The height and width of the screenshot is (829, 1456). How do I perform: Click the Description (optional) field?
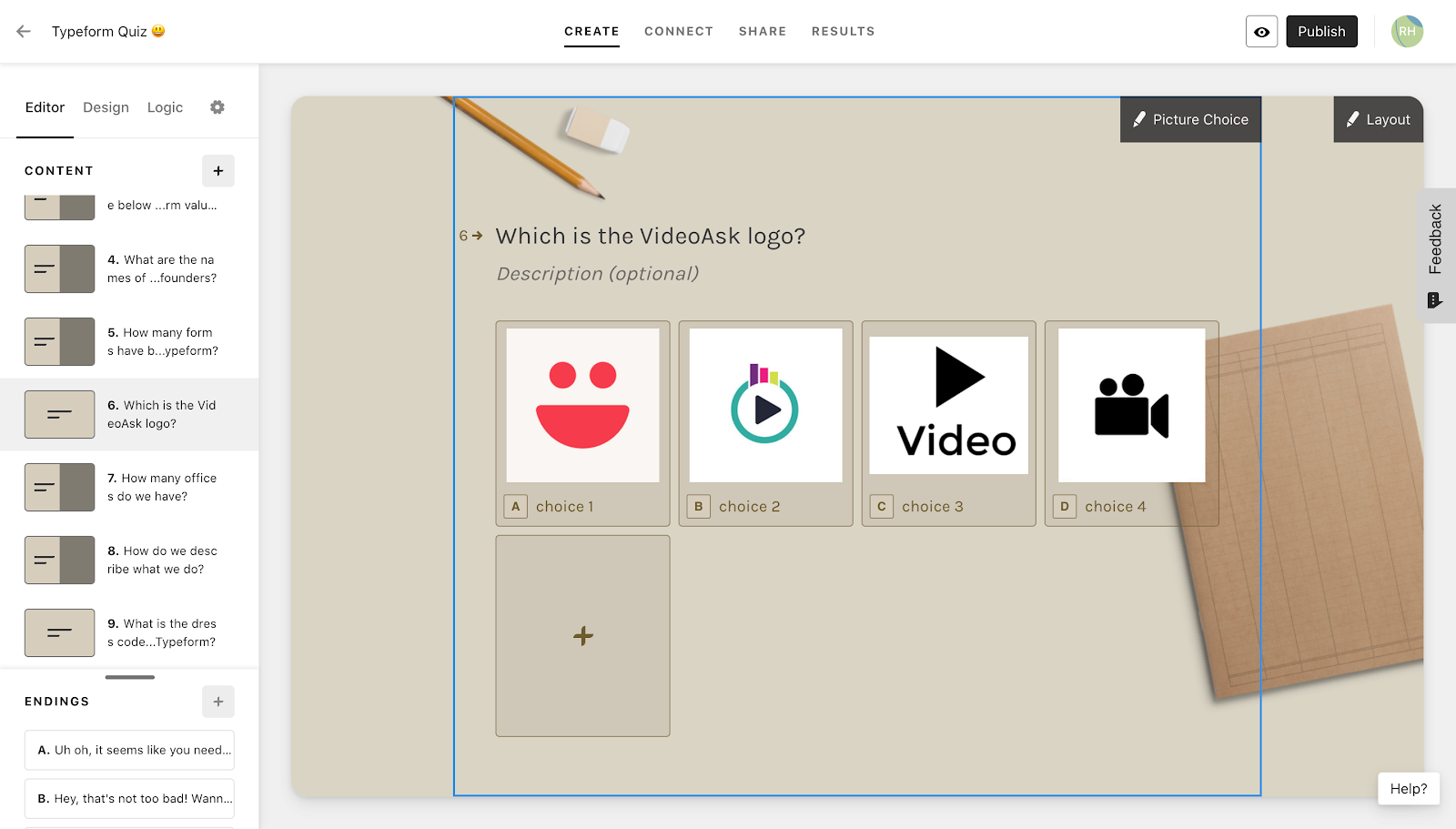pyautogui.click(x=598, y=274)
